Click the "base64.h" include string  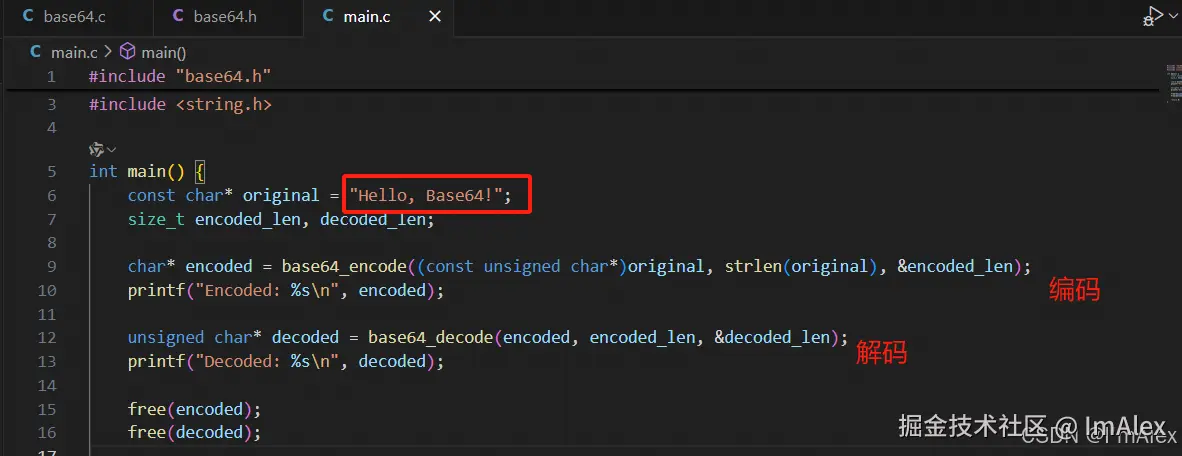[223, 76]
